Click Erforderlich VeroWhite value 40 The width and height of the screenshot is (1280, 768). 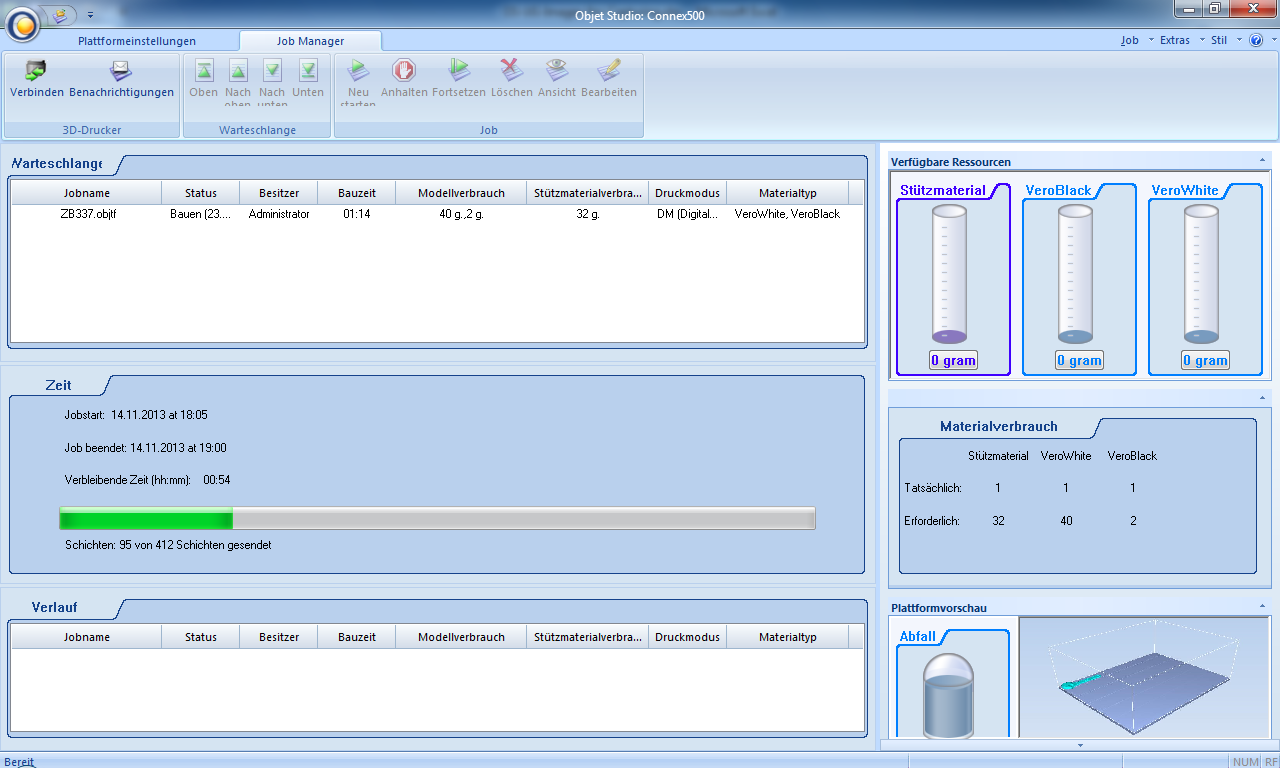(1066, 521)
